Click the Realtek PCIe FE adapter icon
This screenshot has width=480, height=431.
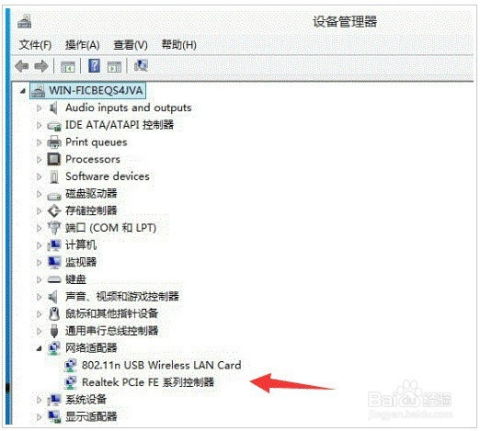pyautogui.click(x=70, y=382)
